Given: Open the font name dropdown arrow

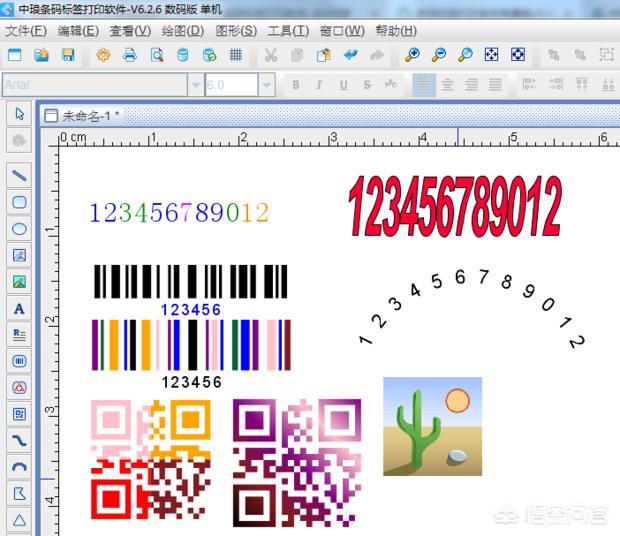Looking at the screenshot, I should [195, 85].
